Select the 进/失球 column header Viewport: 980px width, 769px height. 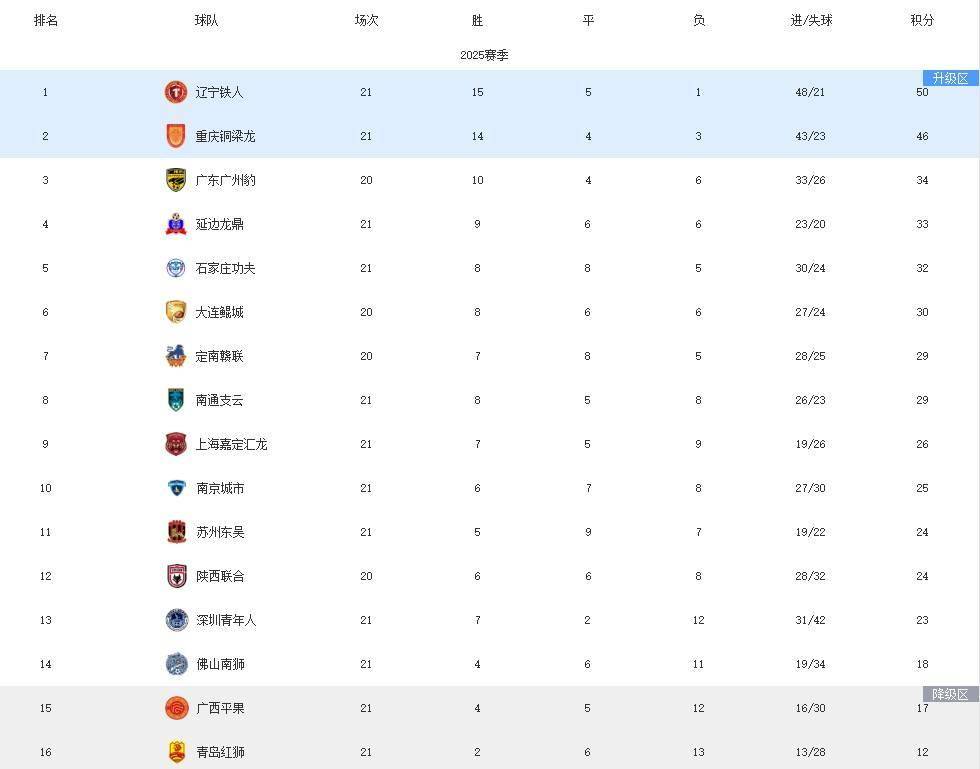(x=811, y=20)
